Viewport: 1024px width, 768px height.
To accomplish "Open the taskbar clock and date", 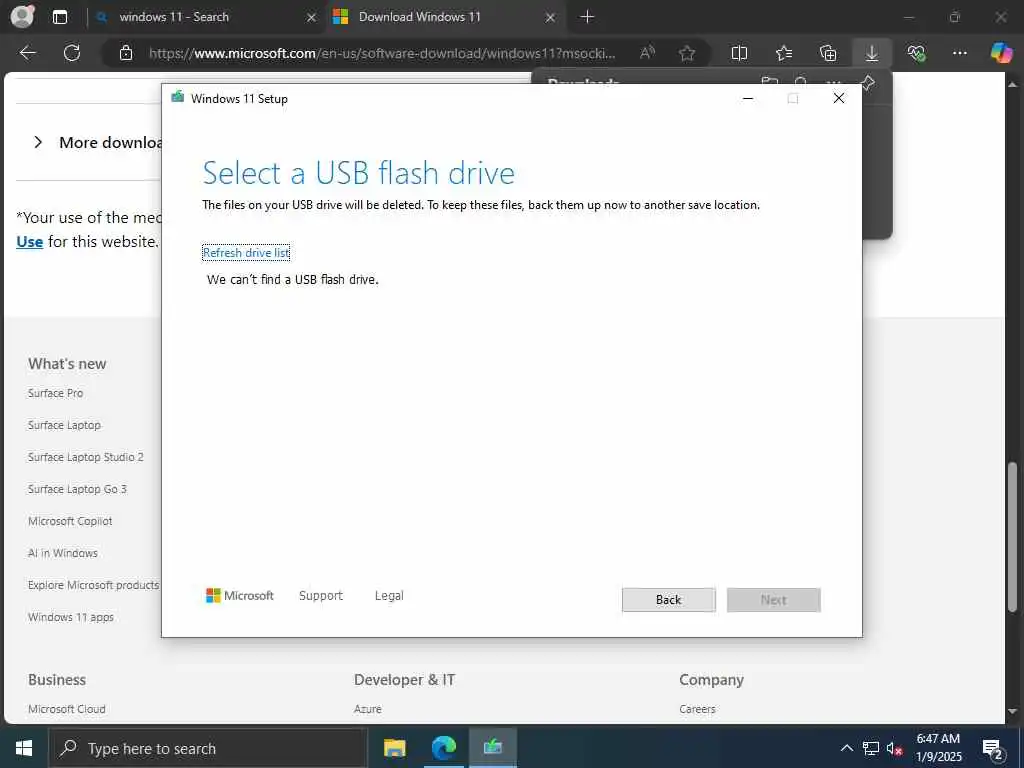I will click(939, 748).
